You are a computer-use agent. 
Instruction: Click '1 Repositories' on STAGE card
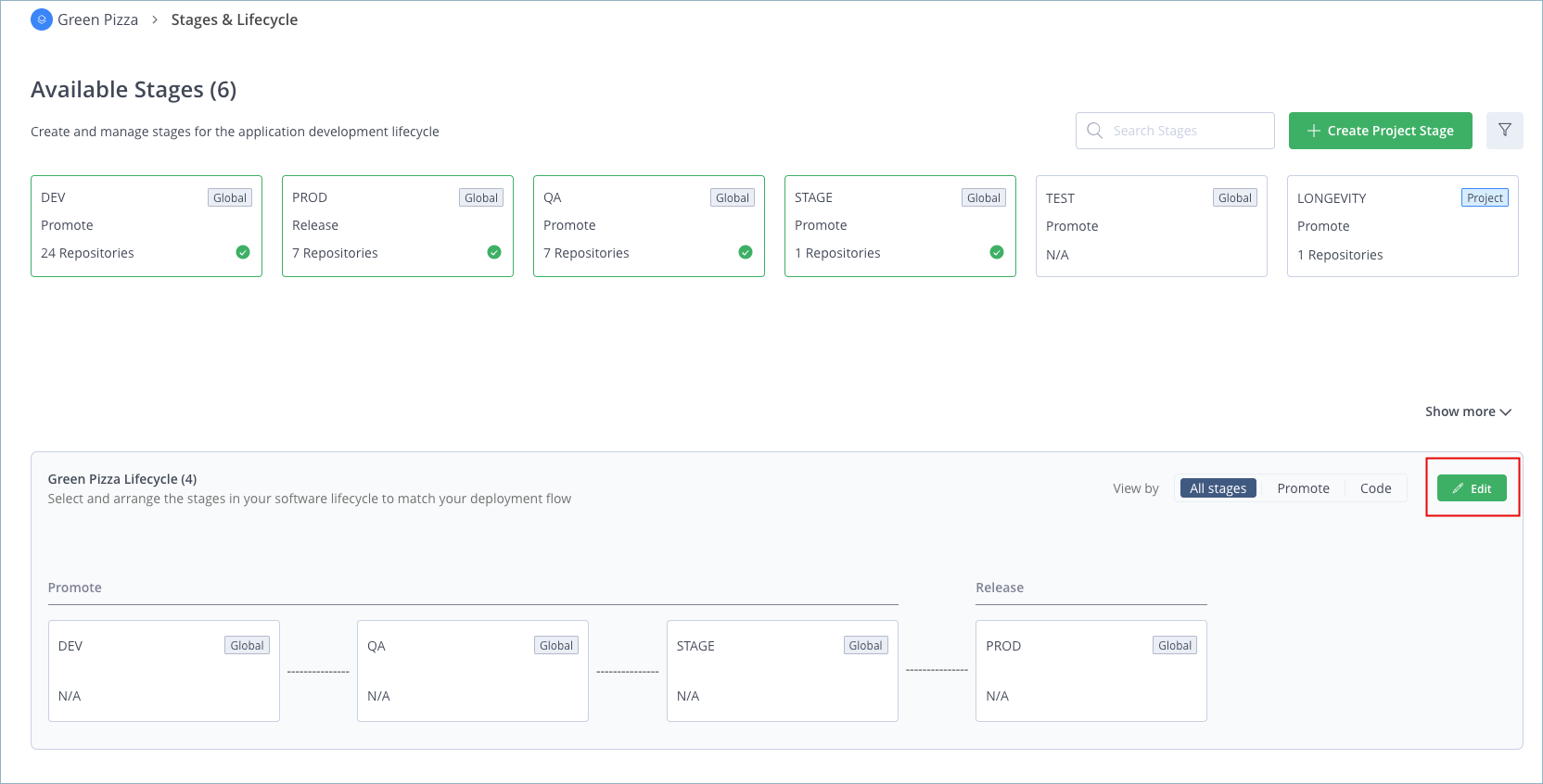[837, 253]
